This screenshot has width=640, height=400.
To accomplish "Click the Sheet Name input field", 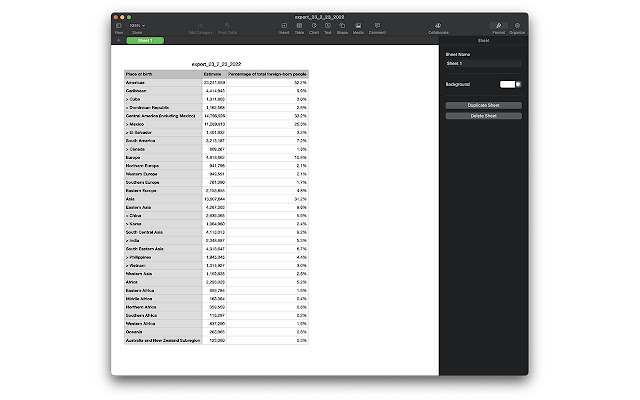I will (483, 63).
